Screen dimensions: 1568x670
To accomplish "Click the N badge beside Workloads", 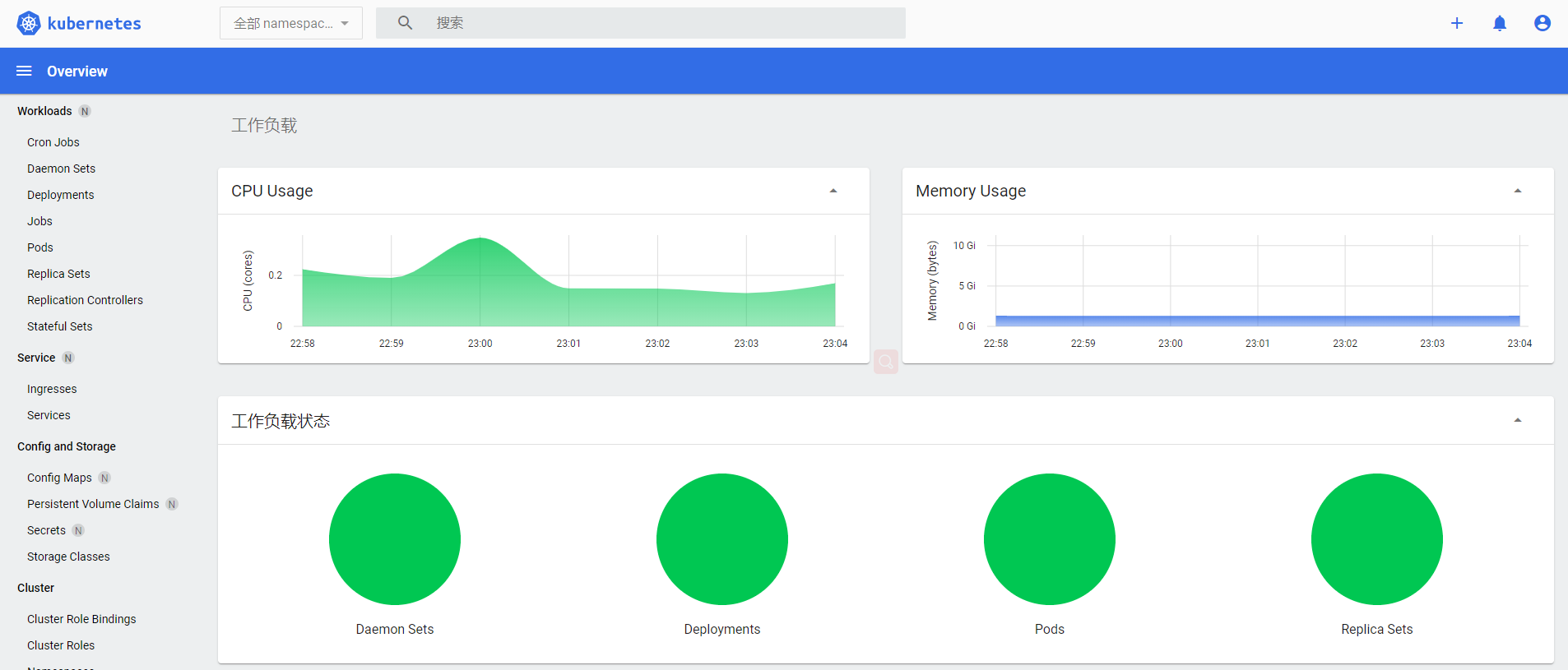I will 85,111.
